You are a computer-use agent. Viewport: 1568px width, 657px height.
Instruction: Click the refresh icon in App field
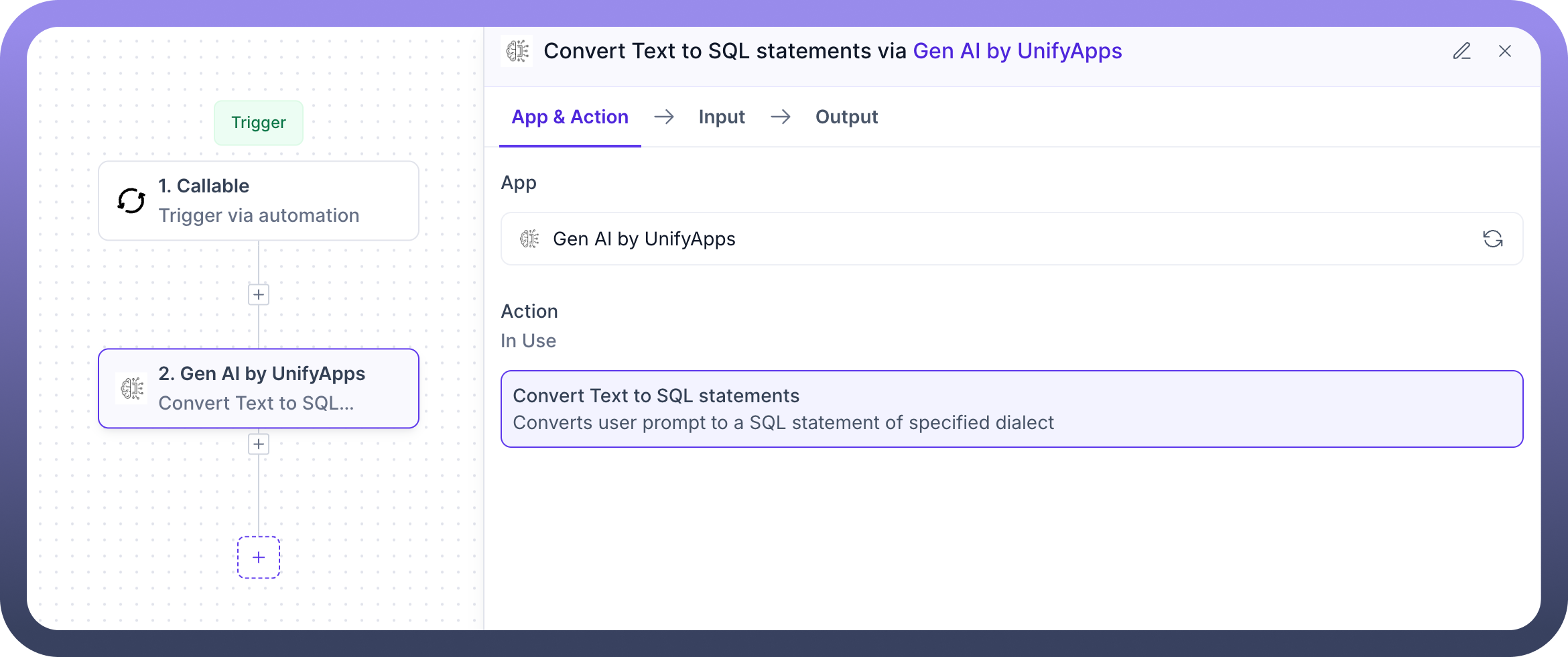pyautogui.click(x=1492, y=239)
